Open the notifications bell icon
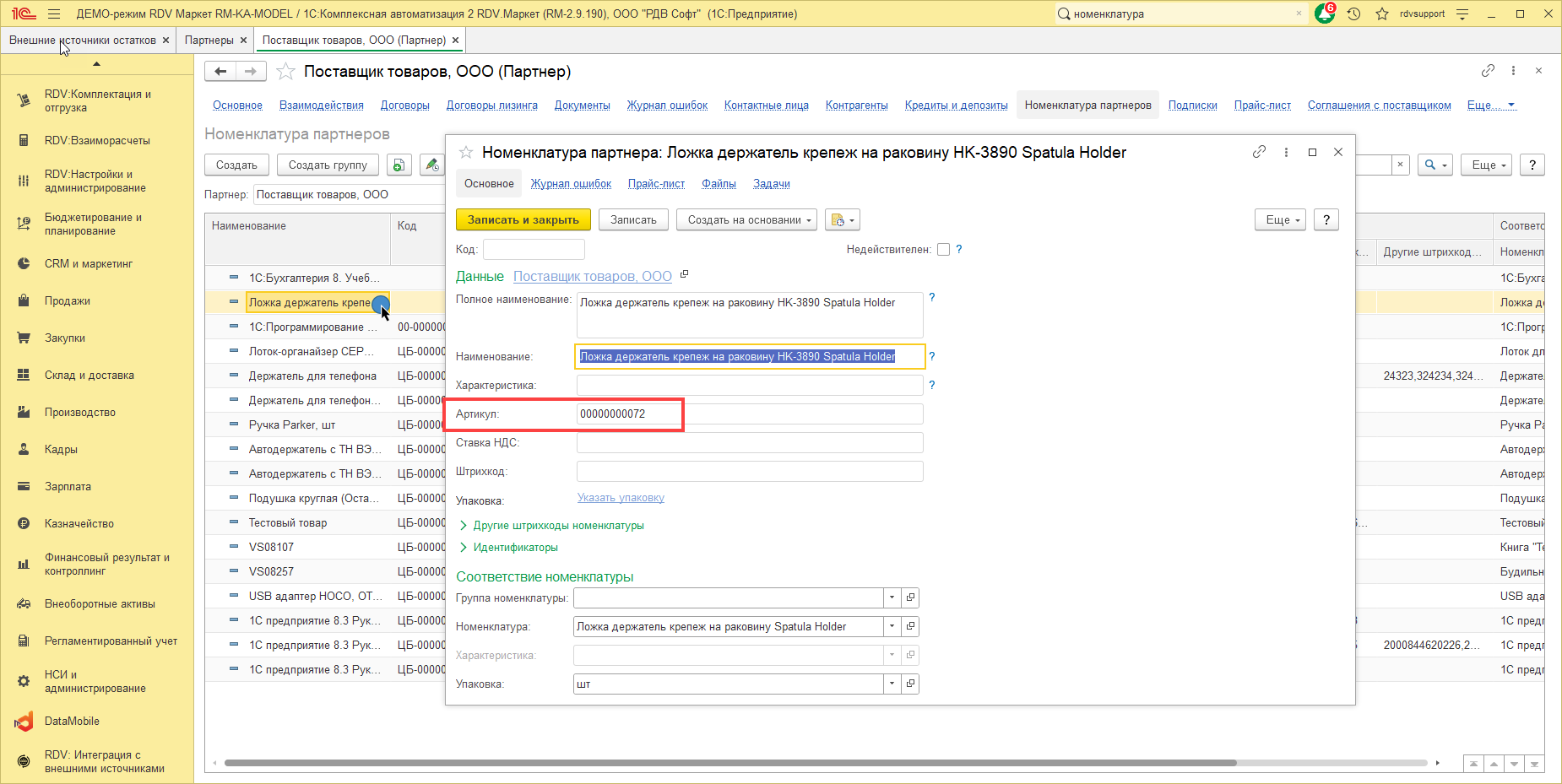Viewport: 1562px width, 784px height. click(1324, 14)
